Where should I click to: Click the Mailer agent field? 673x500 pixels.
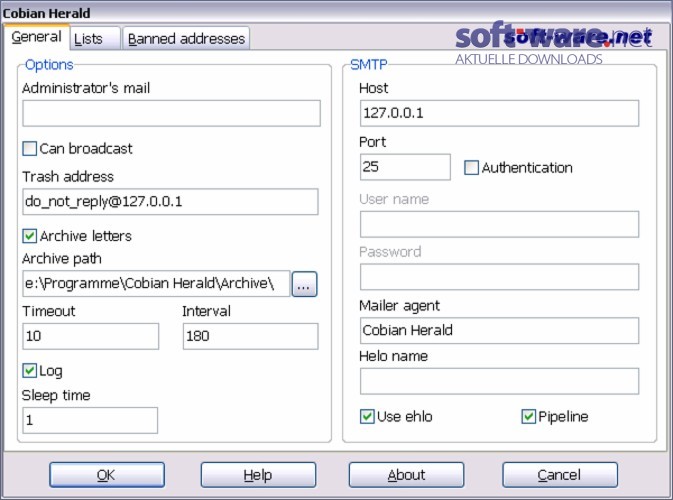(500, 330)
